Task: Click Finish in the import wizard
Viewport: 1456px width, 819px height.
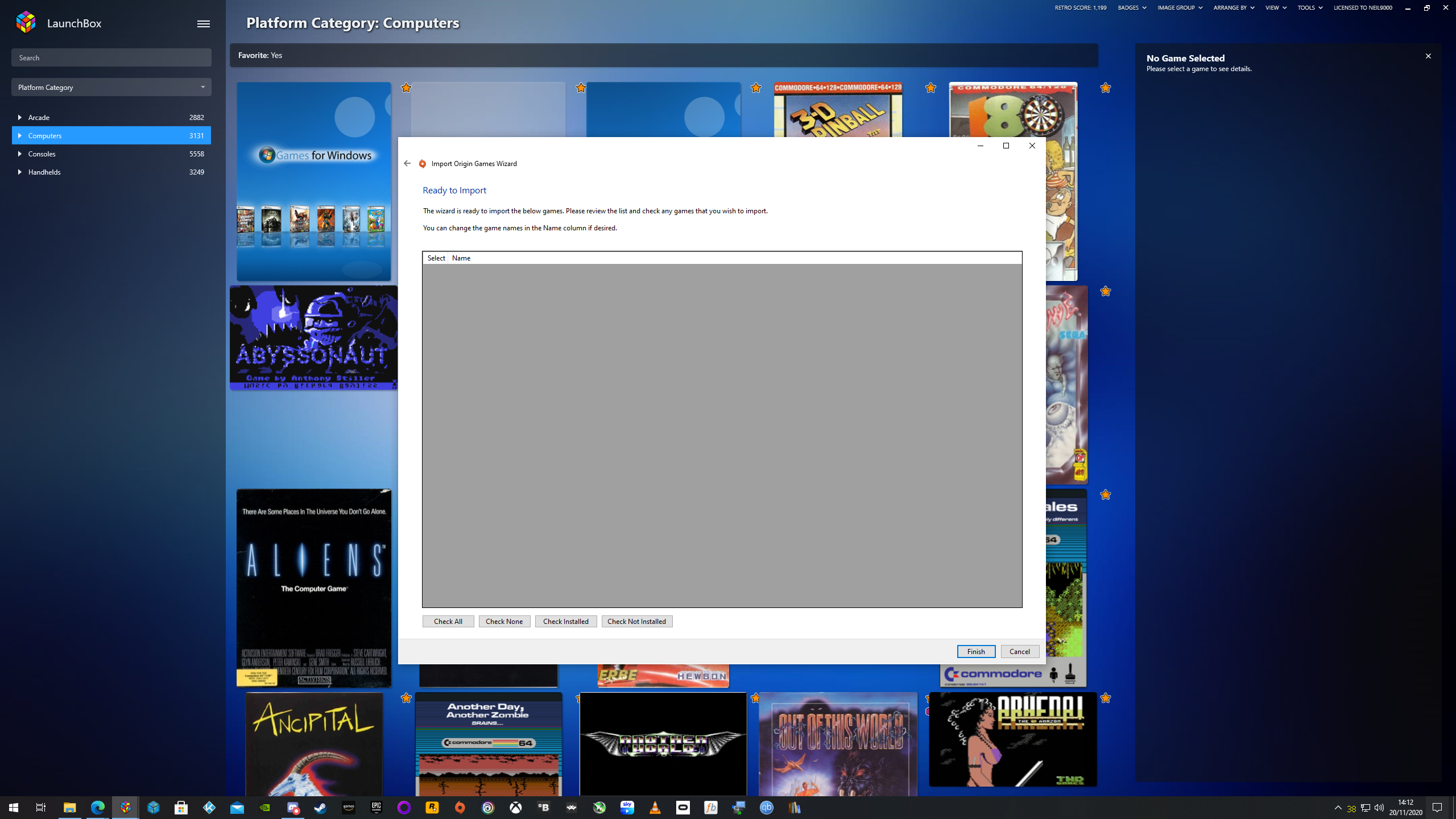Action: coord(976,651)
